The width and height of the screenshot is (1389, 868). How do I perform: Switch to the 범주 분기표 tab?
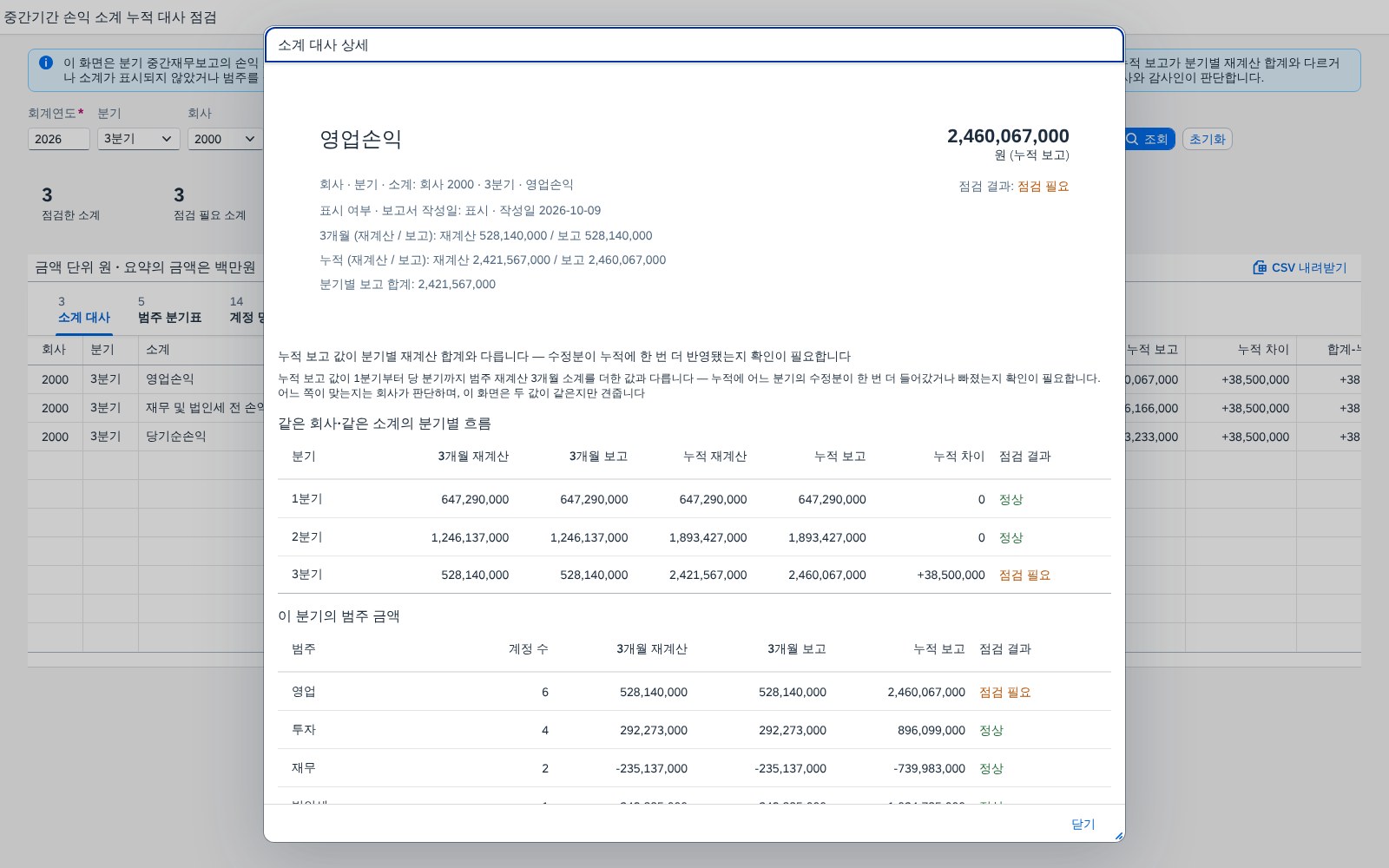coord(169,310)
